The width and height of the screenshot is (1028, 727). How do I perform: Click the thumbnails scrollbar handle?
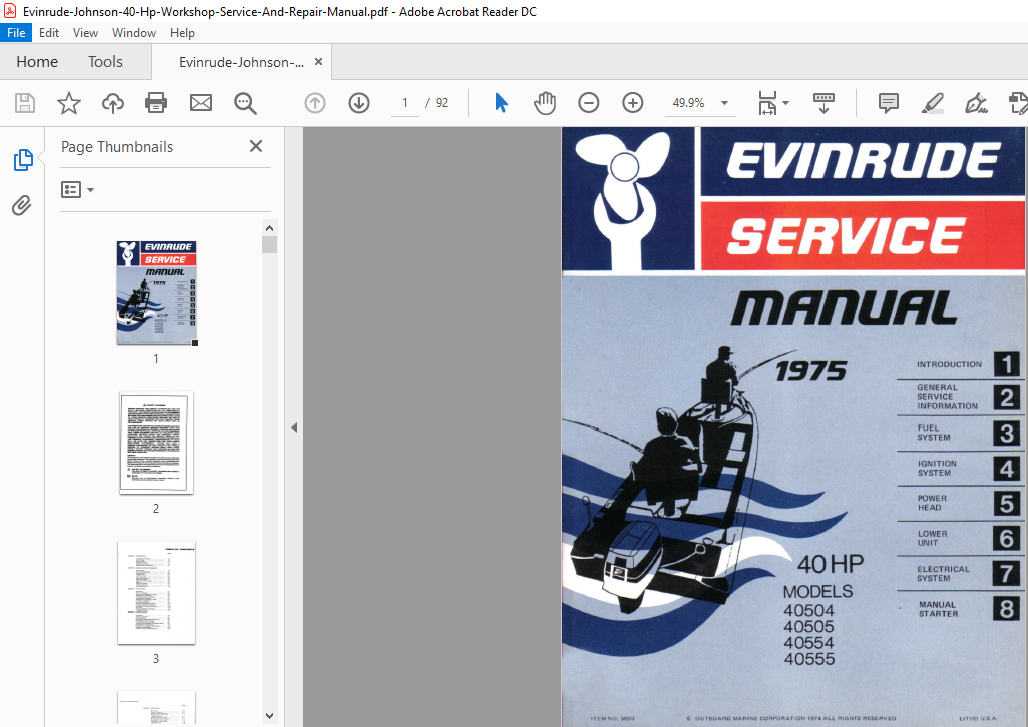[x=269, y=245]
